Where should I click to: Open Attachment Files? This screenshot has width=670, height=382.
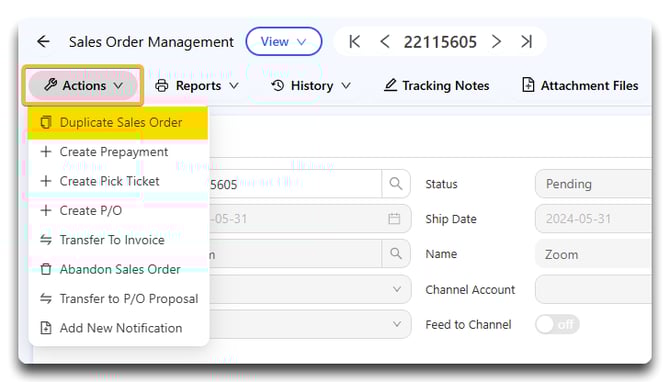coord(580,86)
